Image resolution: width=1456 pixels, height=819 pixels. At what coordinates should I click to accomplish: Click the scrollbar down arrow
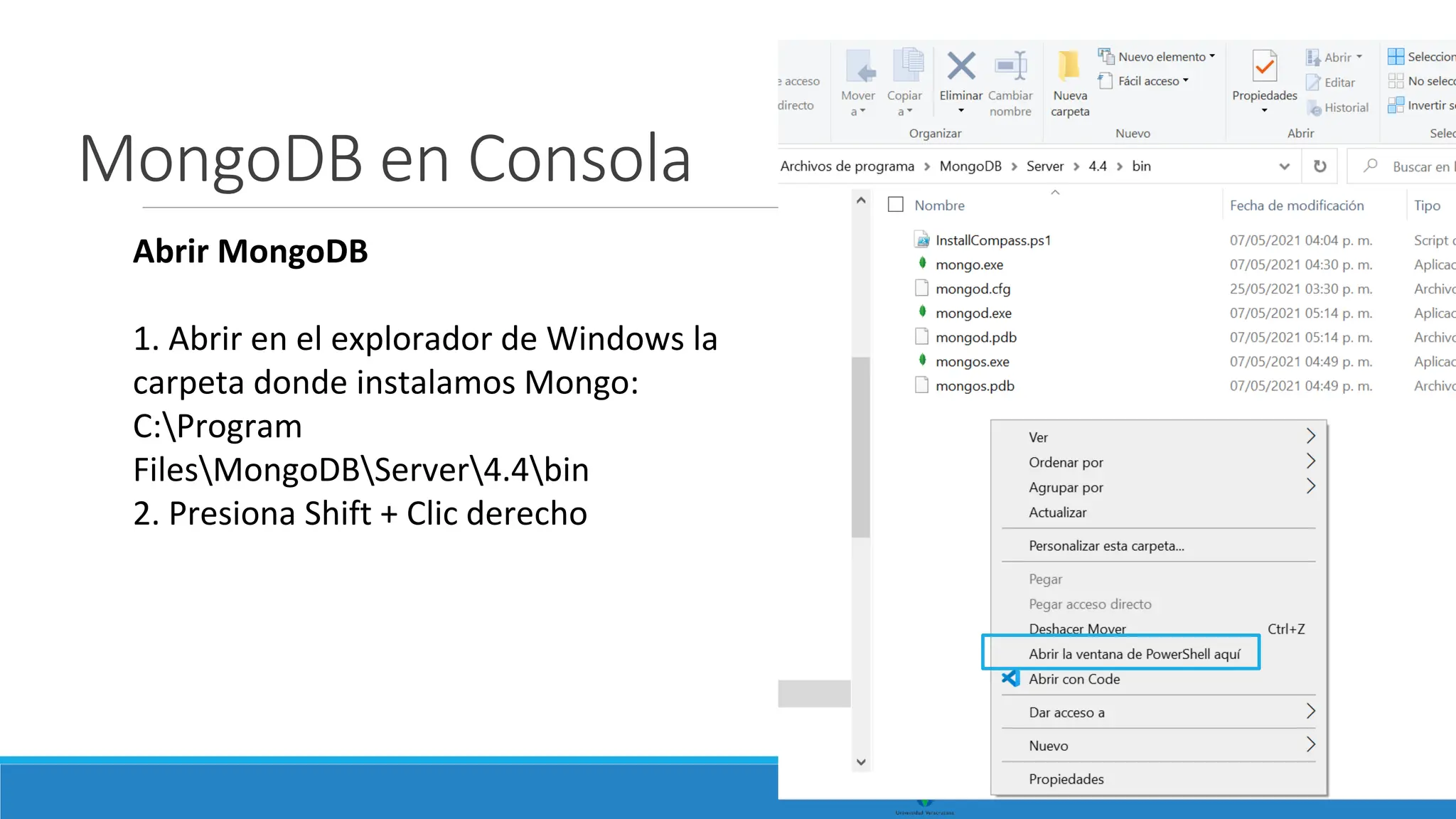(861, 762)
